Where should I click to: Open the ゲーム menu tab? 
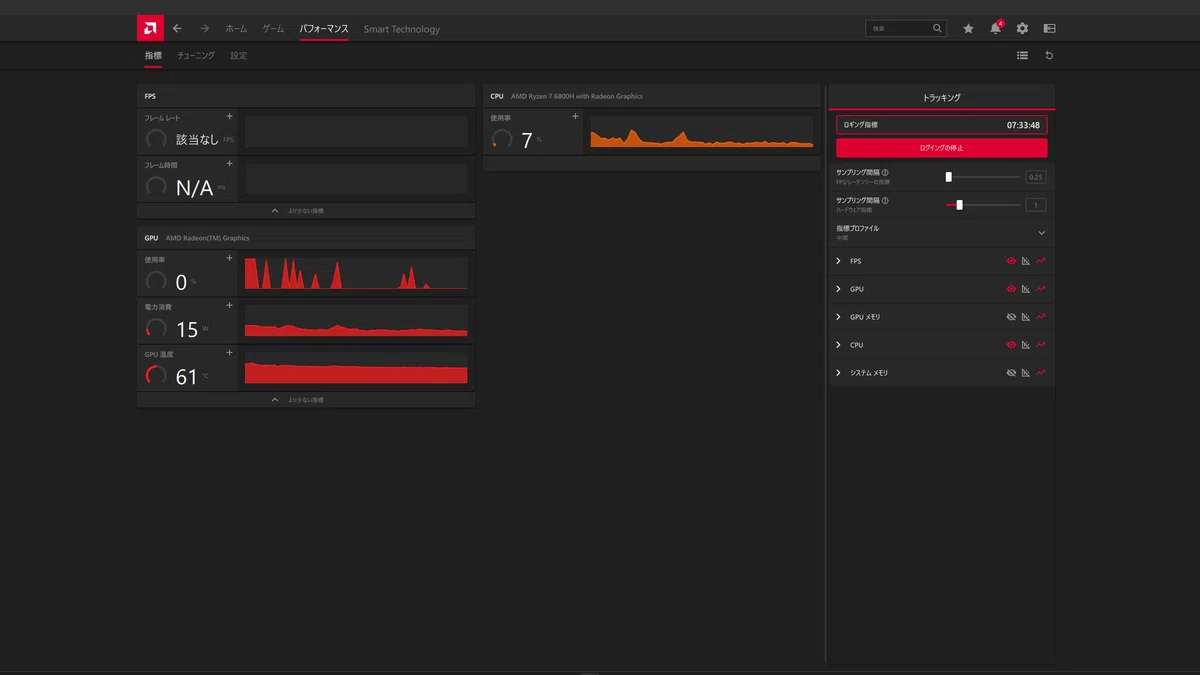point(273,29)
